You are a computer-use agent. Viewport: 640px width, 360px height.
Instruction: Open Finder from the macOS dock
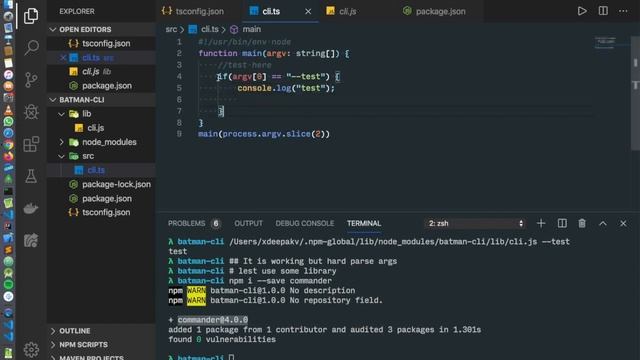[x=8, y=5]
